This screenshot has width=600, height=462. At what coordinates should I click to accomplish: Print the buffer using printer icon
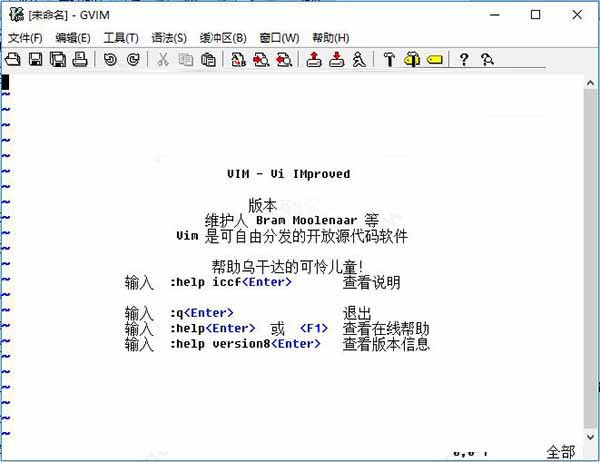80,60
